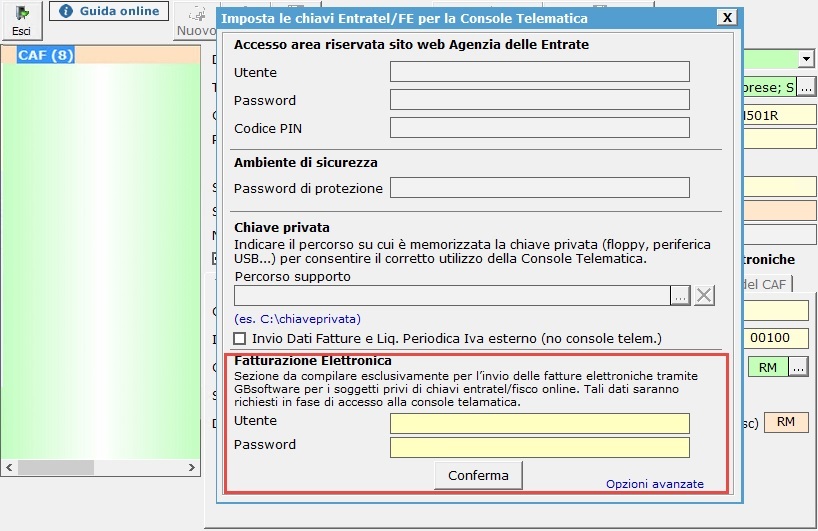Click the horizontal scrollbar thumb in left panel
Image resolution: width=818 pixels, height=531 pixels.
pyautogui.click(x=56, y=467)
